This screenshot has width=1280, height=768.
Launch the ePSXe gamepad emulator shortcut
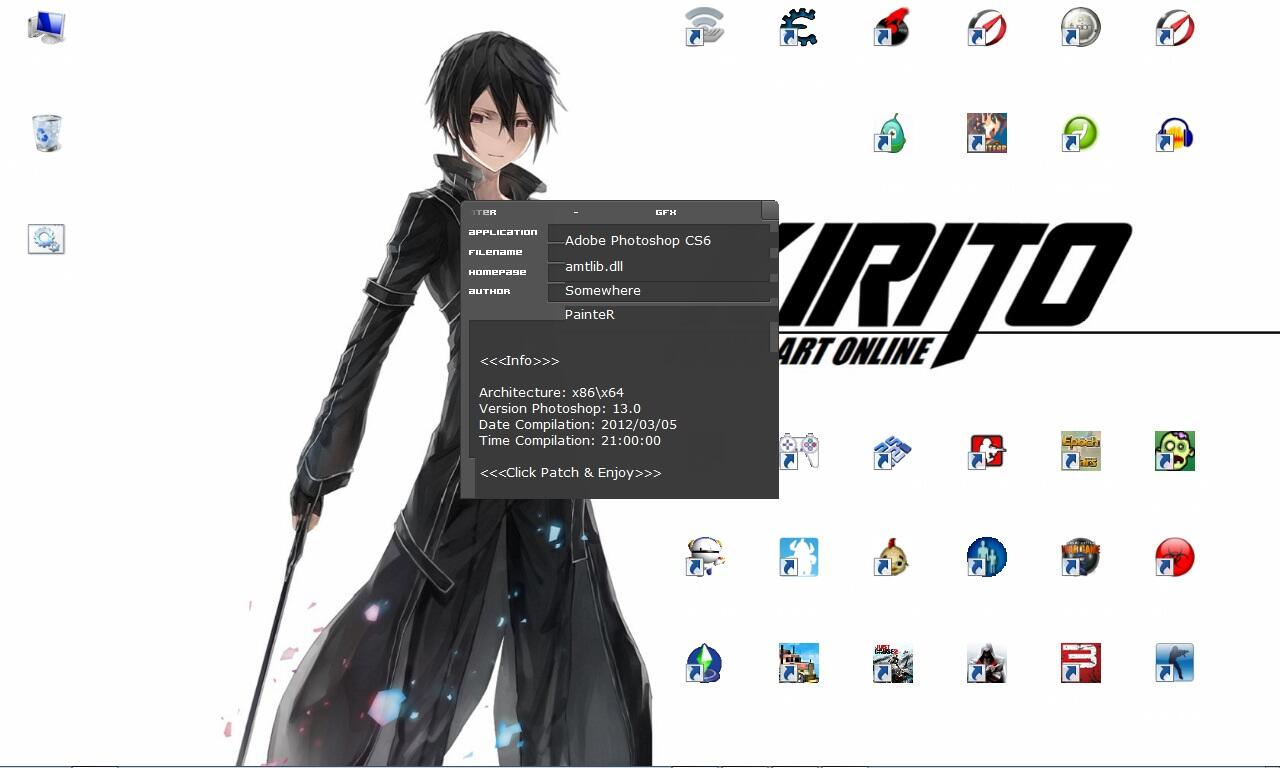pos(798,451)
